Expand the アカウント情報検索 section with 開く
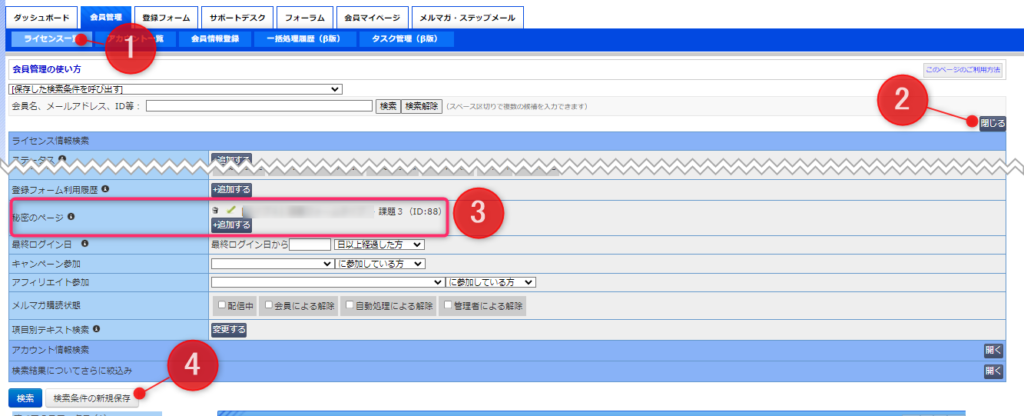 tap(992, 350)
